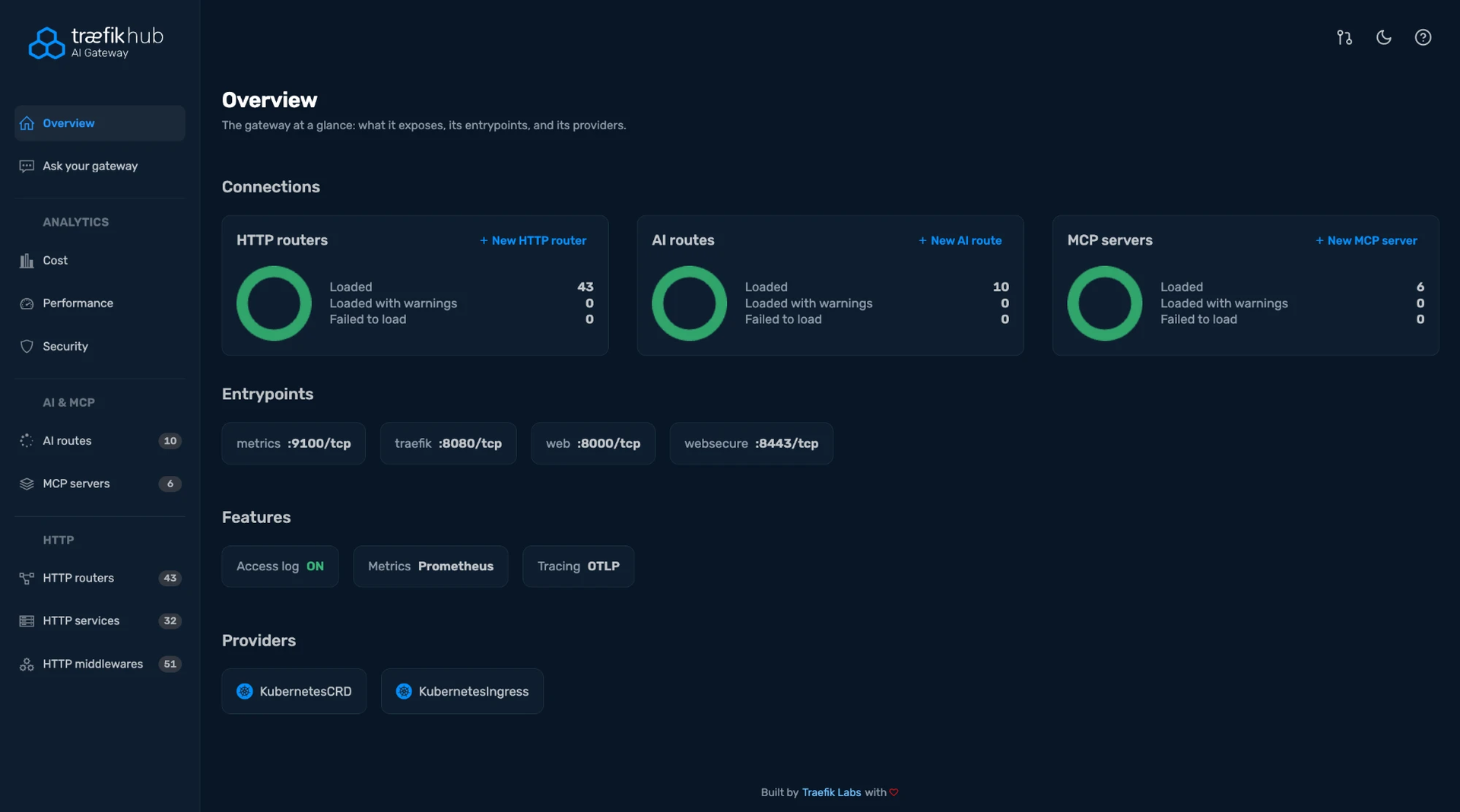The width and height of the screenshot is (1460, 812).
Task: Click New HTTP router link
Action: pos(533,240)
